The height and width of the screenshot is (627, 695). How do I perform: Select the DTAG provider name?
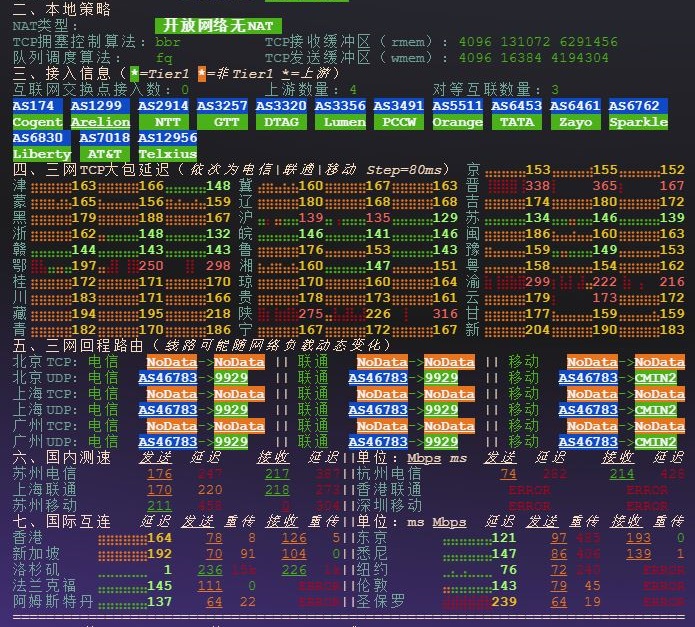(x=281, y=122)
